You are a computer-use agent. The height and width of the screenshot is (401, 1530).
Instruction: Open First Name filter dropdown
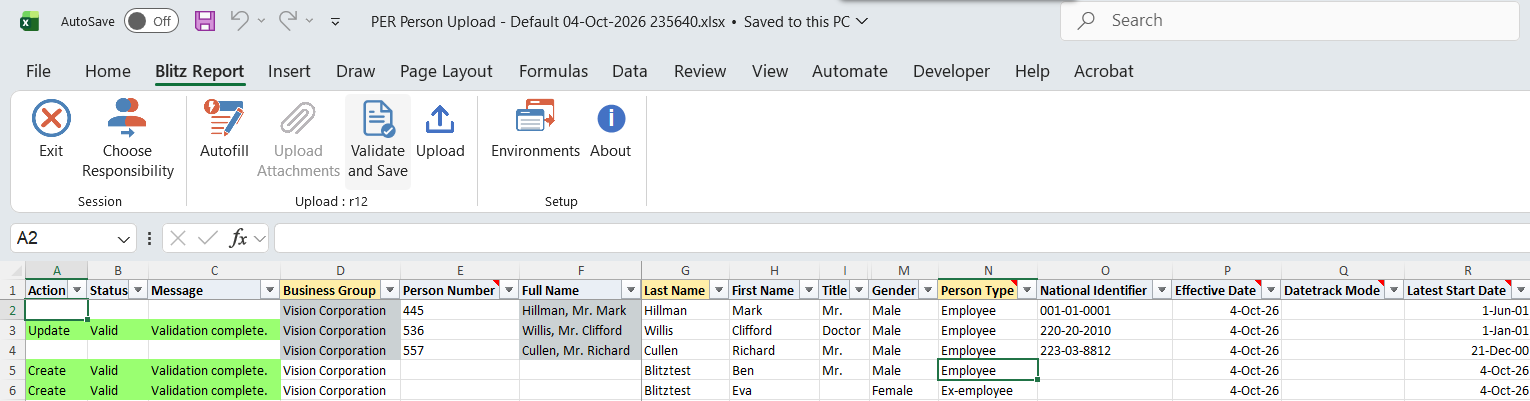pos(808,290)
